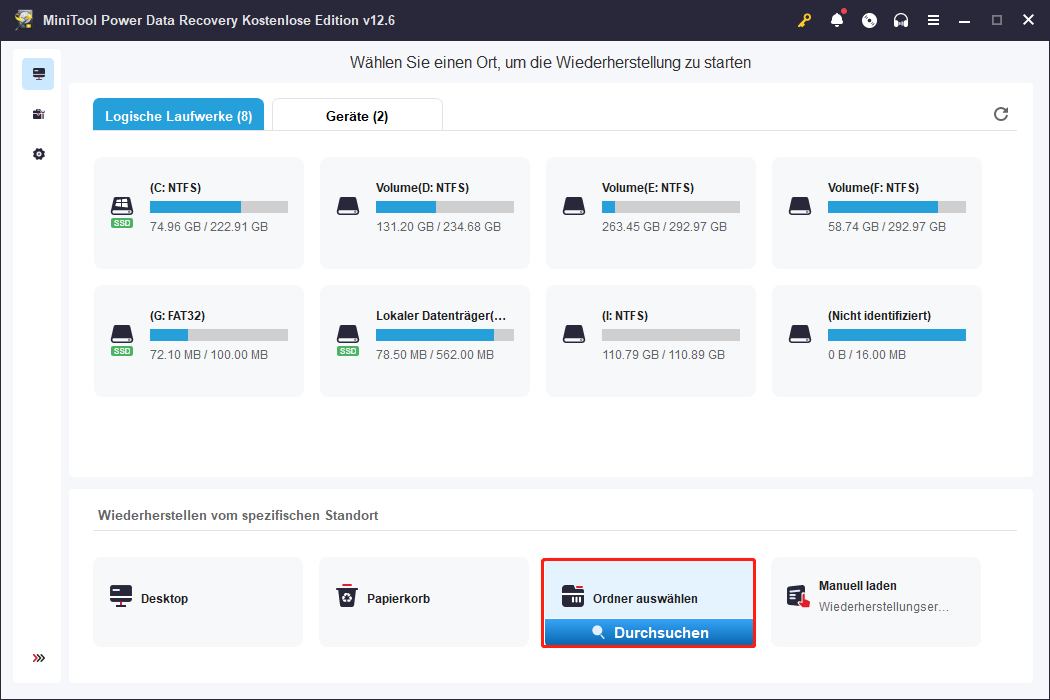Click the C: drive SSD icon
This screenshot has height=700, width=1050.
click(x=122, y=212)
